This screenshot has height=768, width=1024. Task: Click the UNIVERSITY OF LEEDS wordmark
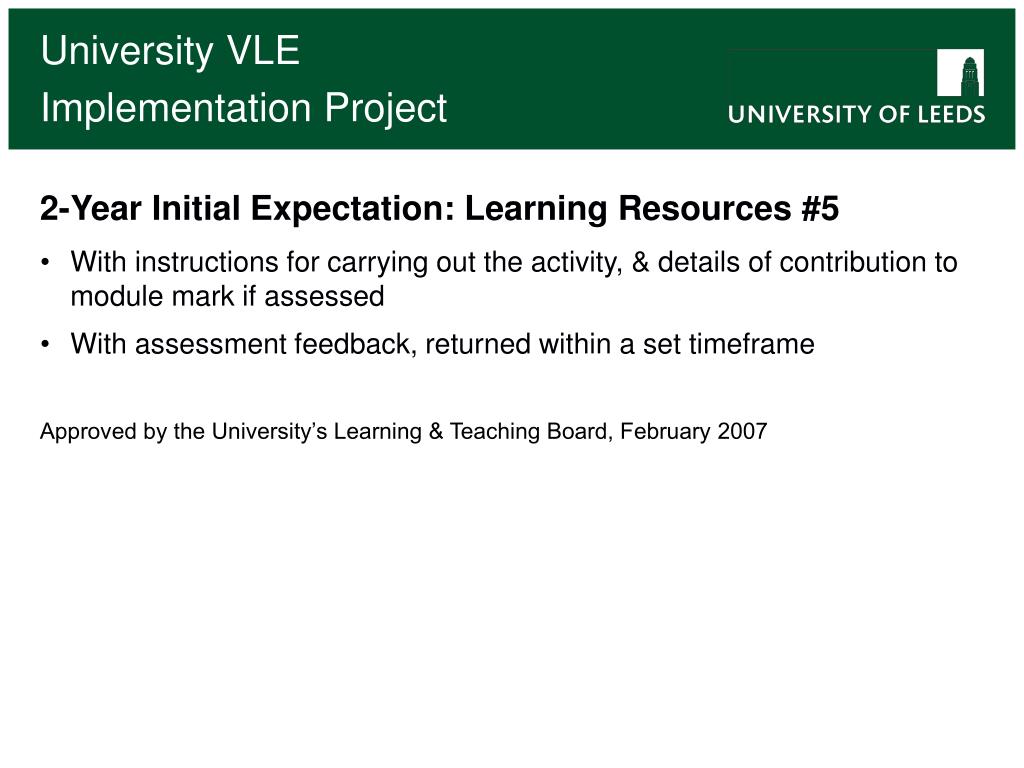pyautogui.click(x=856, y=114)
